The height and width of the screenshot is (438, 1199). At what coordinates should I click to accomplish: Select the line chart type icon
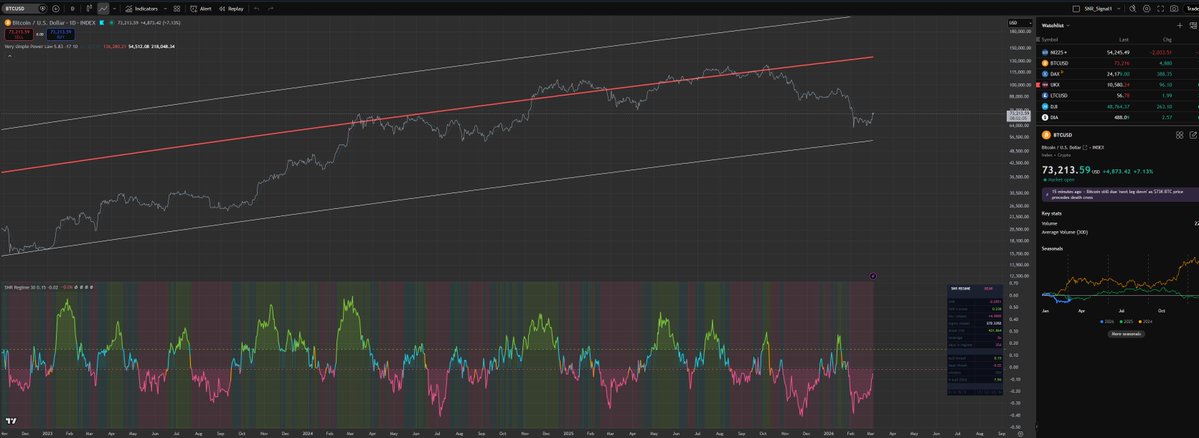(x=102, y=8)
